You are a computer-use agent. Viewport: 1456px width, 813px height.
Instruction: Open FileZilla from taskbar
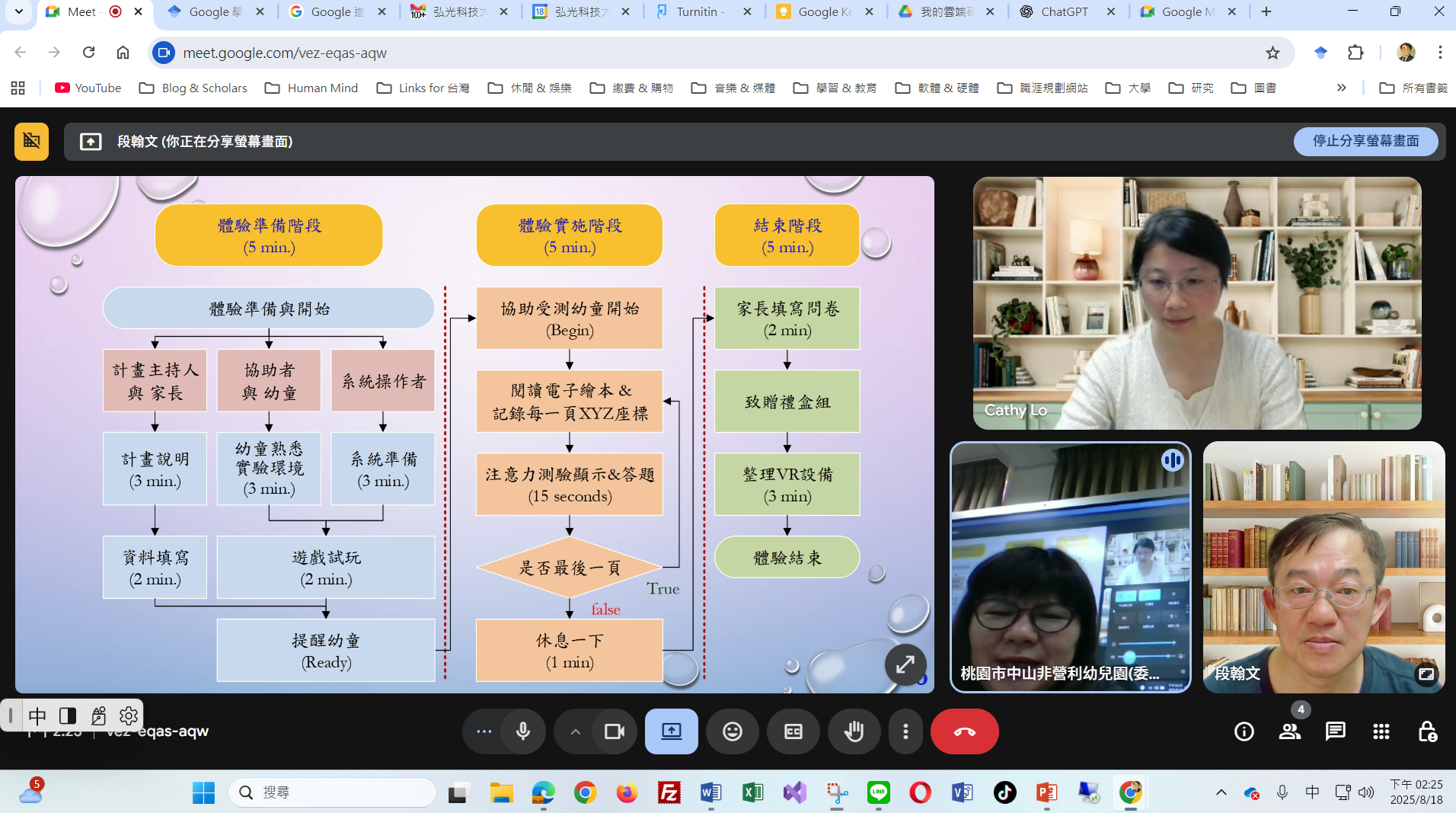(x=669, y=793)
